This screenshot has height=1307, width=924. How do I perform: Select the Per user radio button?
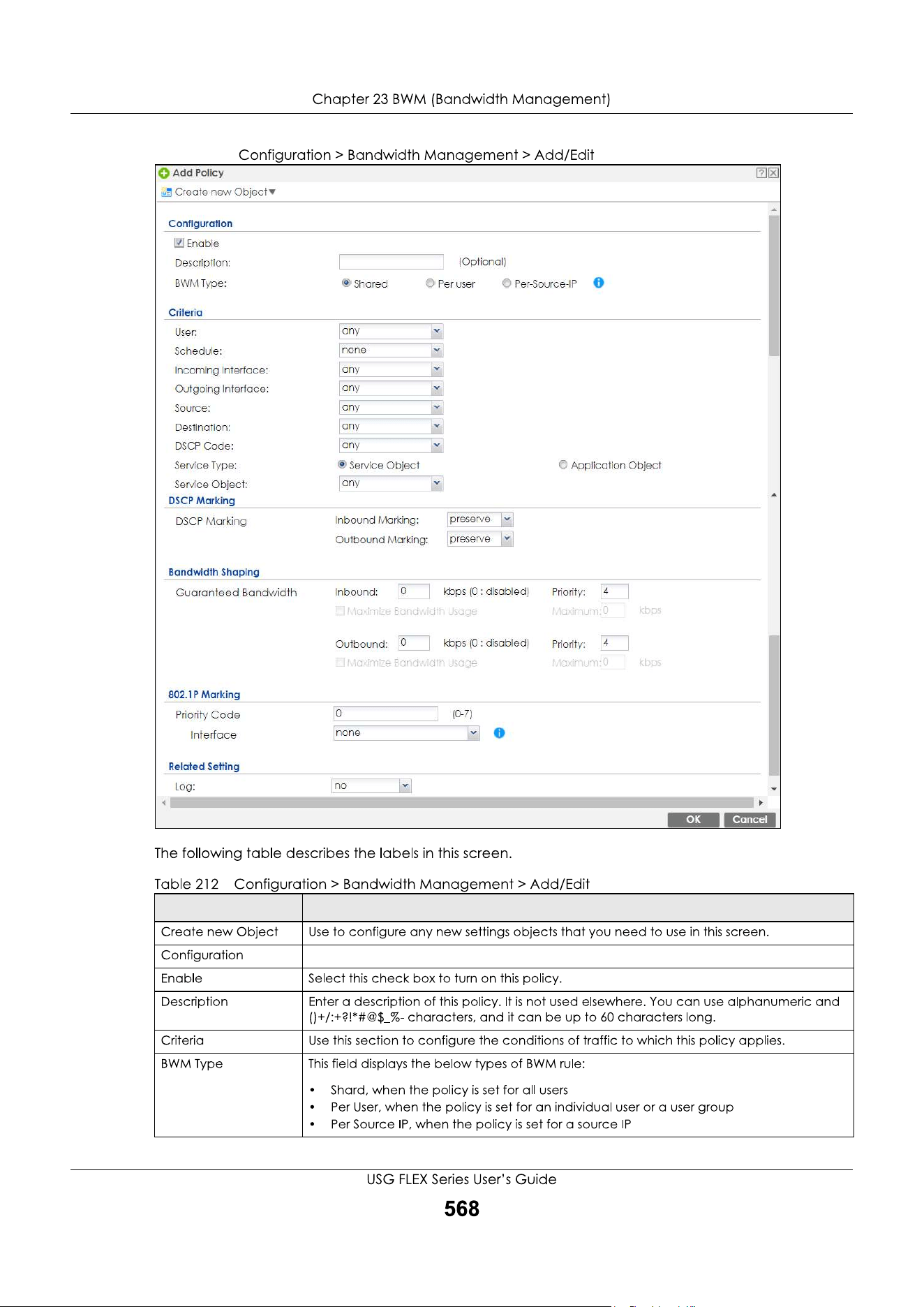tap(430, 283)
